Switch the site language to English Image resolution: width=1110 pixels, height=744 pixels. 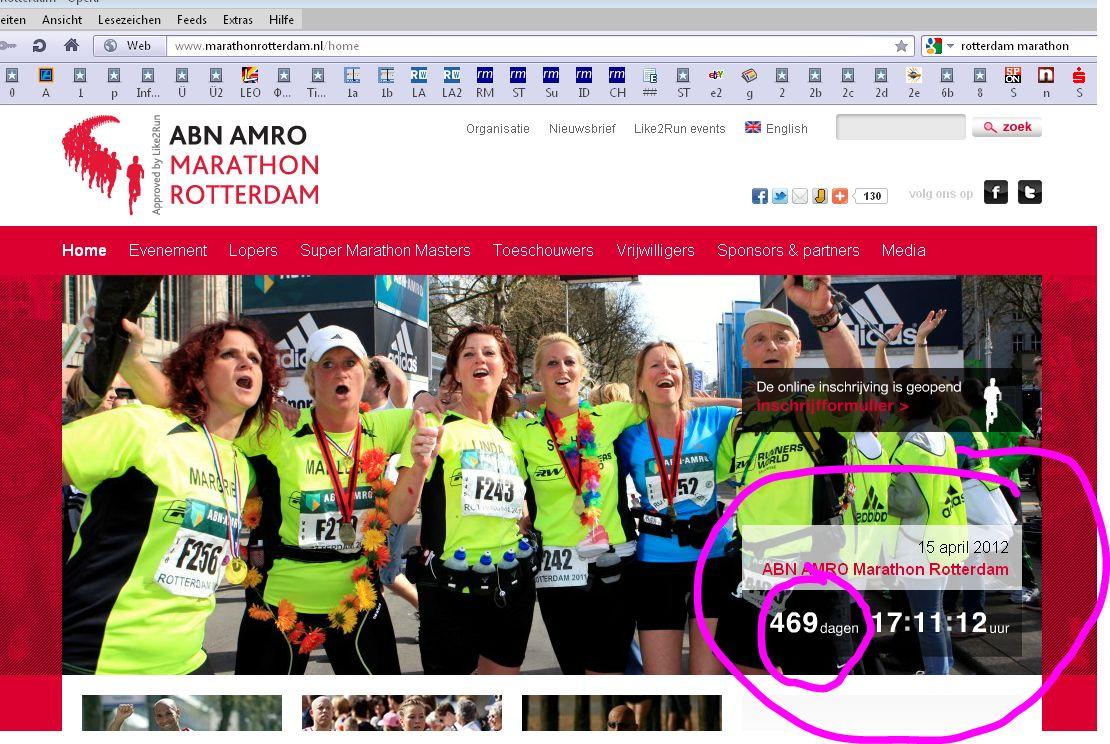tap(777, 128)
